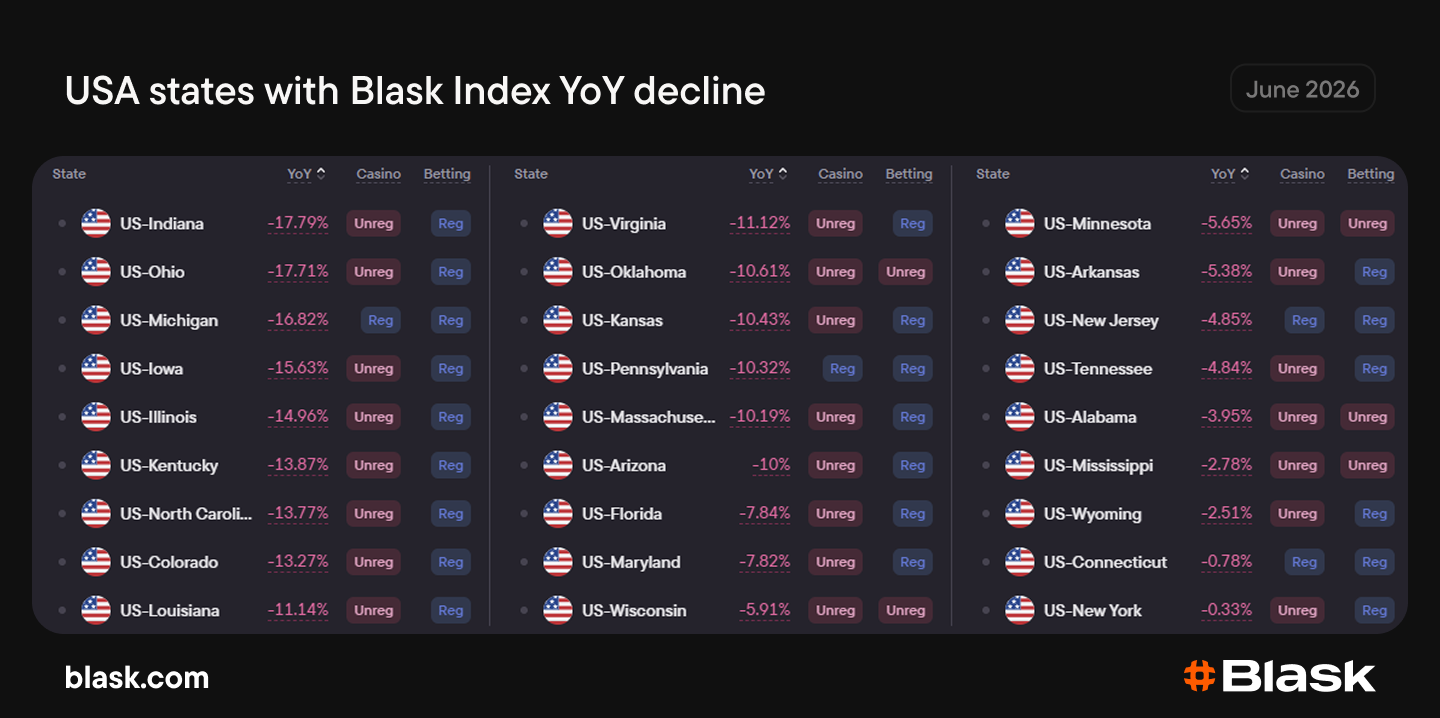The image size is (1440, 718).
Task: Click the US-Minnesota flag icon
Action: click(1020, 223)
